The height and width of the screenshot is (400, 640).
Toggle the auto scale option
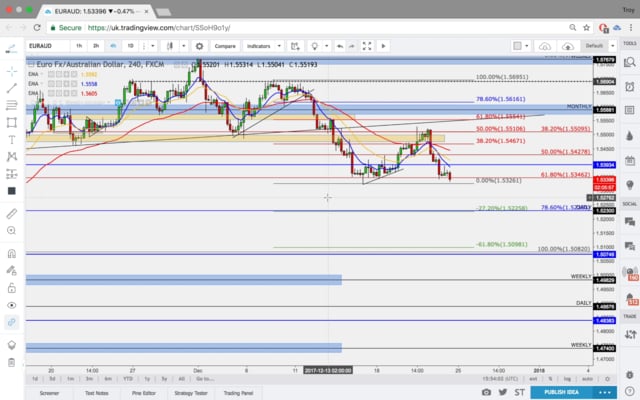click(585, 379)
